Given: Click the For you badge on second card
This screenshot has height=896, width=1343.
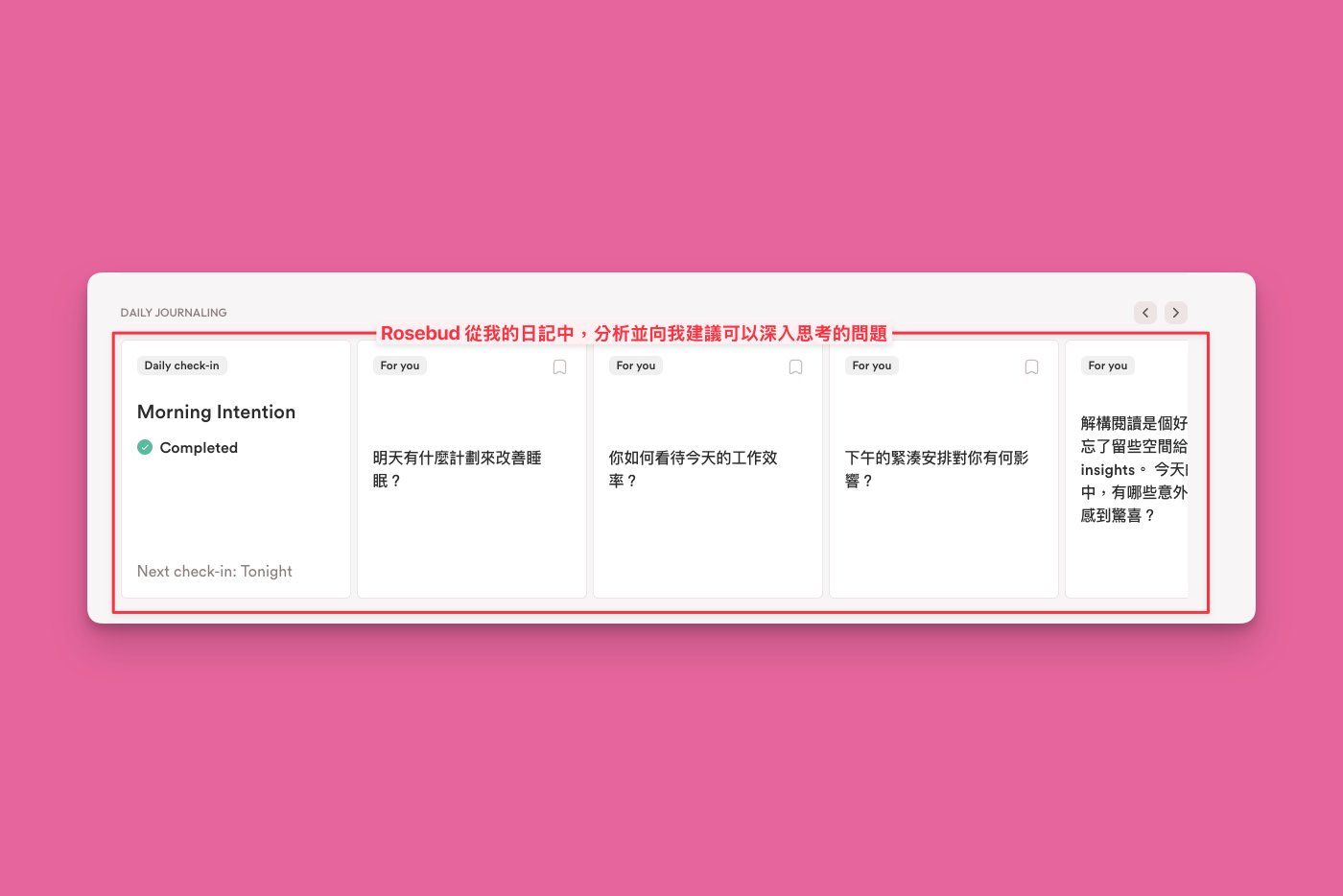Looking at the screenshot, I should point(399,365).
